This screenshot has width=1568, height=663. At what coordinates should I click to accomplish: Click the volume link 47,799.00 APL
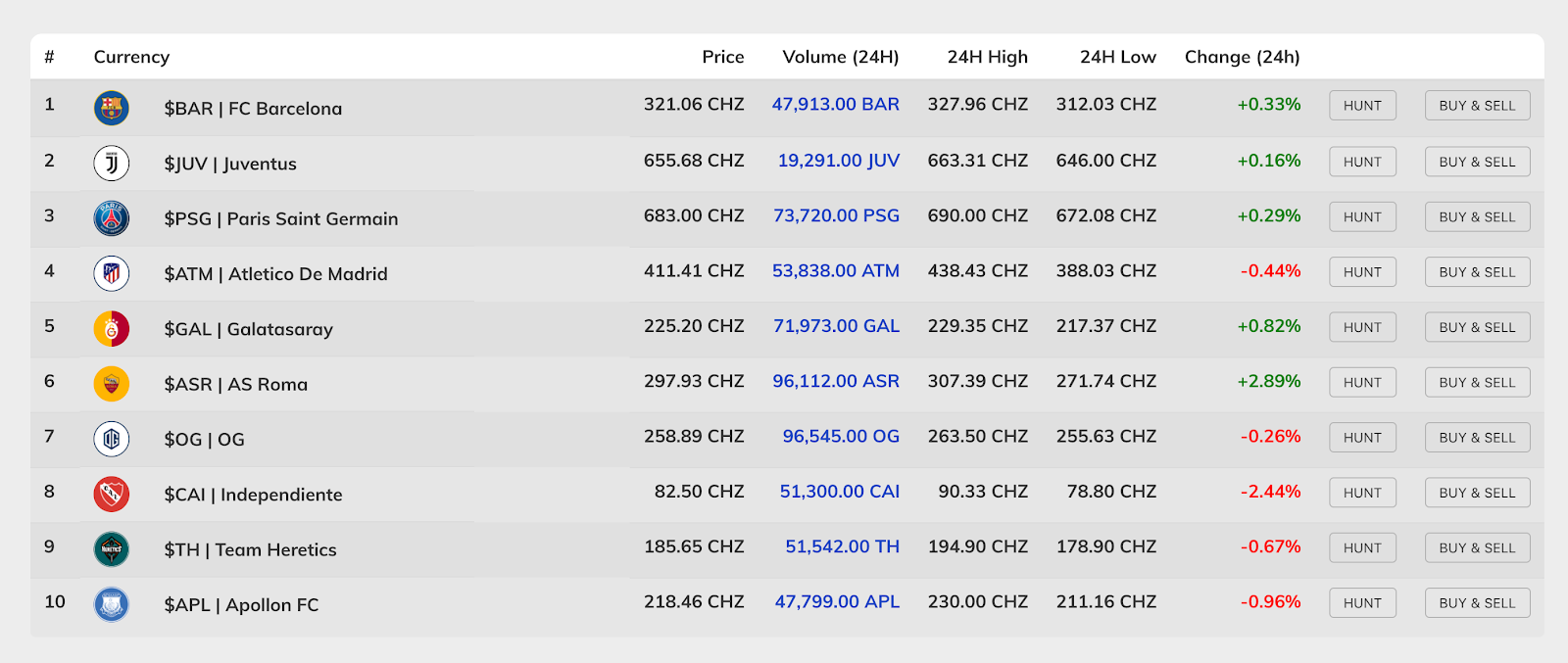tap(837, 601)
